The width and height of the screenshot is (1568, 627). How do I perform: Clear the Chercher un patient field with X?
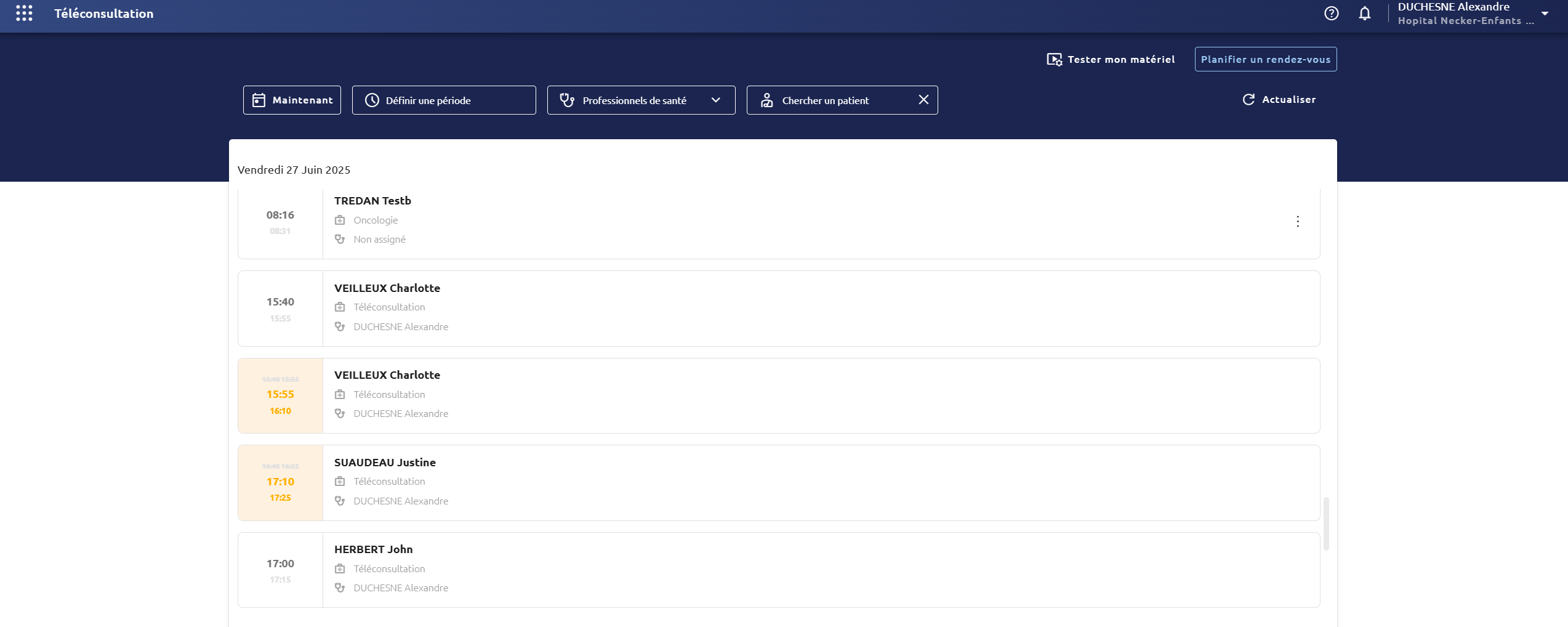coord(923,100)
